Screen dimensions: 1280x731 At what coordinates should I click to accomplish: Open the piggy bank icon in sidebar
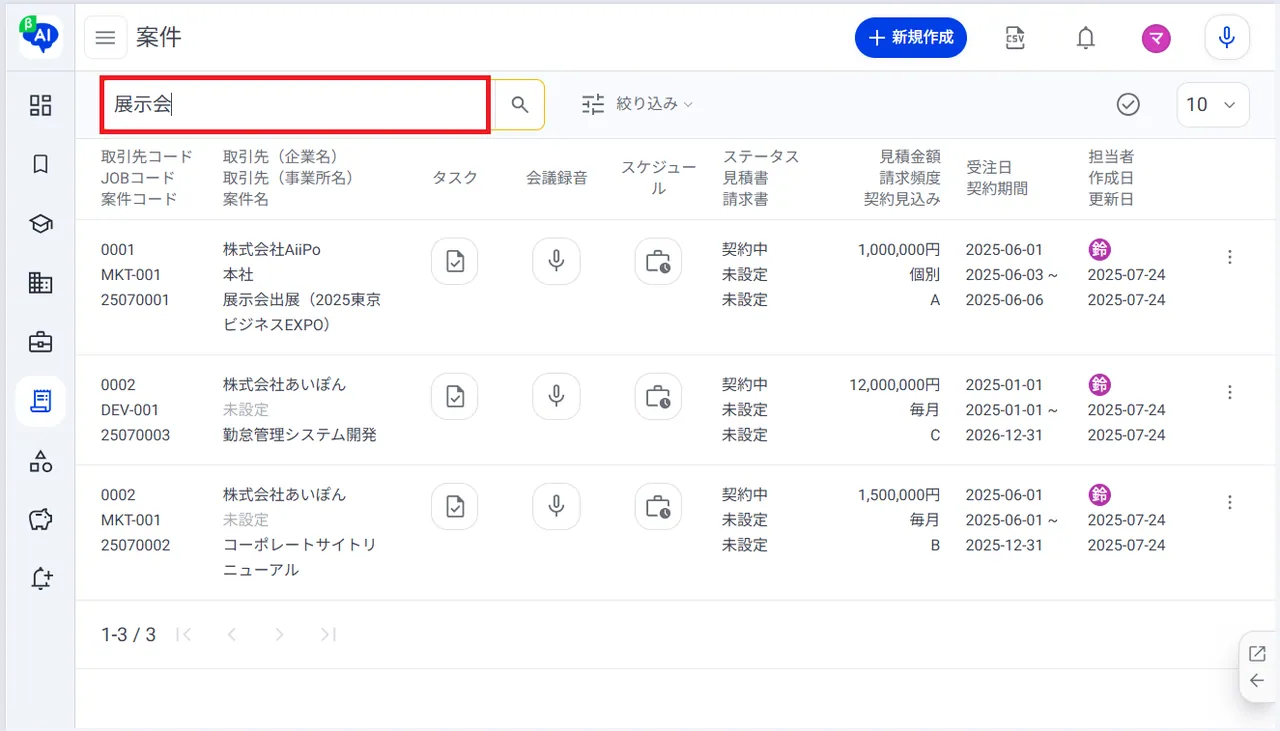click(40, 520)
